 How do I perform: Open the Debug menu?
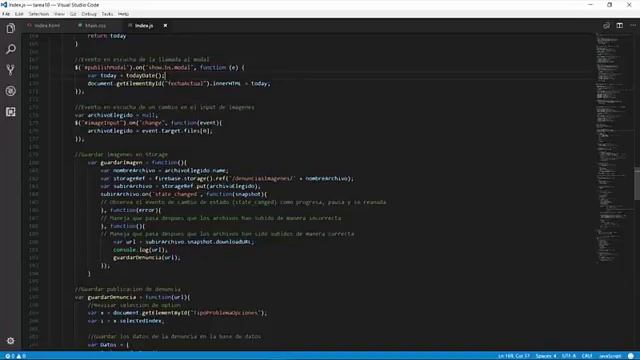point(89,14)
